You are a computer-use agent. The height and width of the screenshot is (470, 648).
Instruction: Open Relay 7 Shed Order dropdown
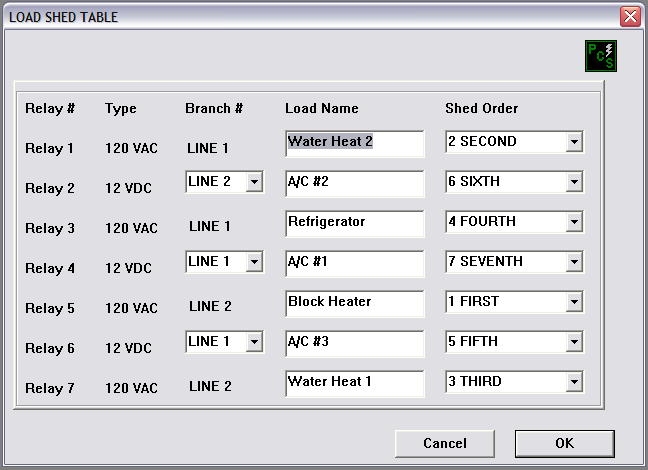(x=574, y=382)
